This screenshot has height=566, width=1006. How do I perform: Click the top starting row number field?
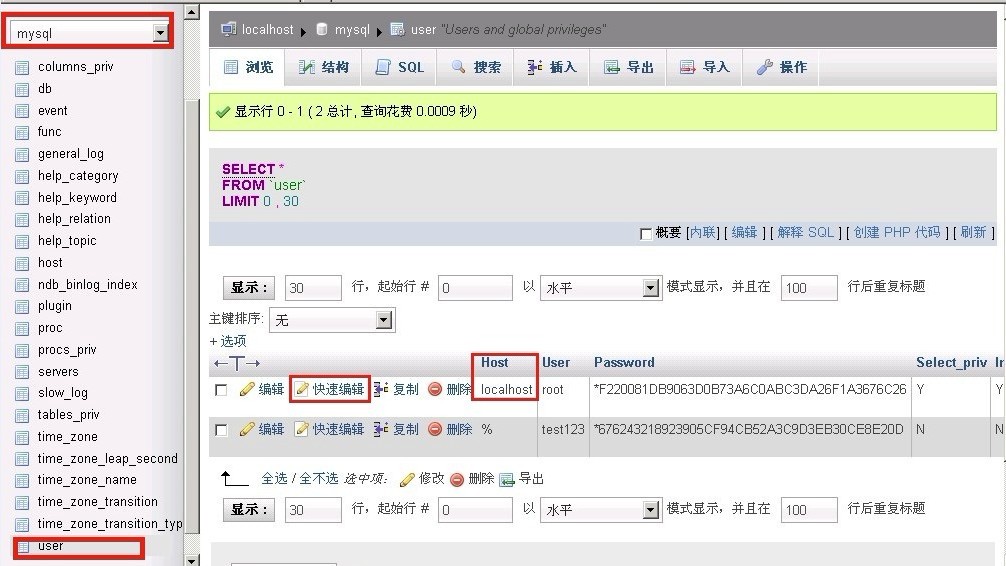coord(473,288)
